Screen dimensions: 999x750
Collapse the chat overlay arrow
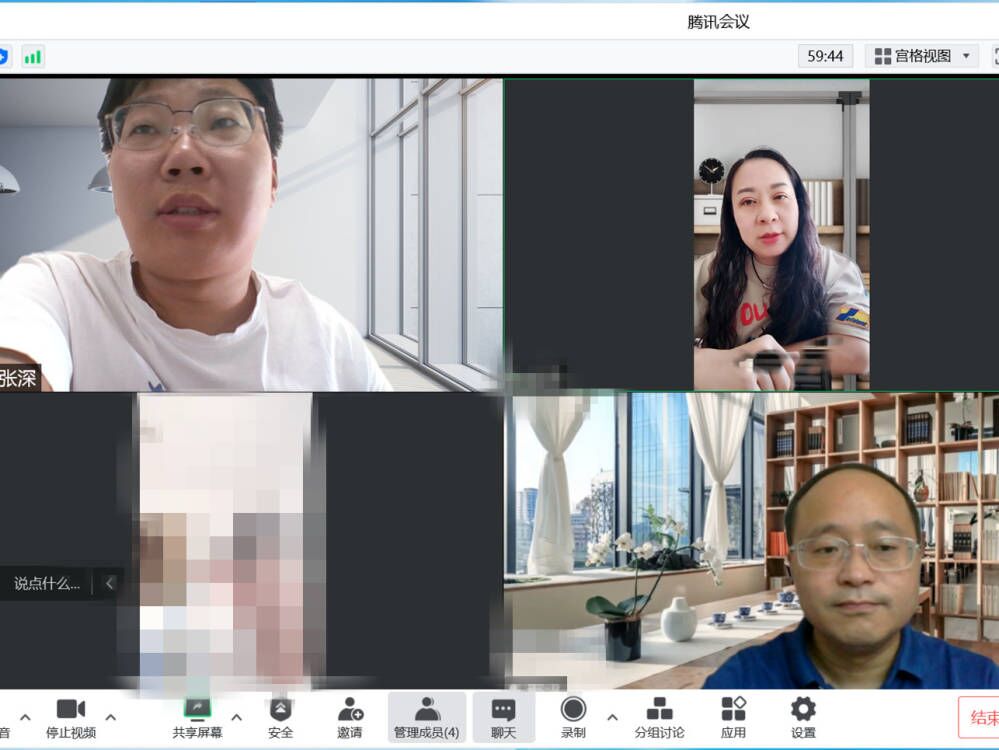click(x=110, y=583)
